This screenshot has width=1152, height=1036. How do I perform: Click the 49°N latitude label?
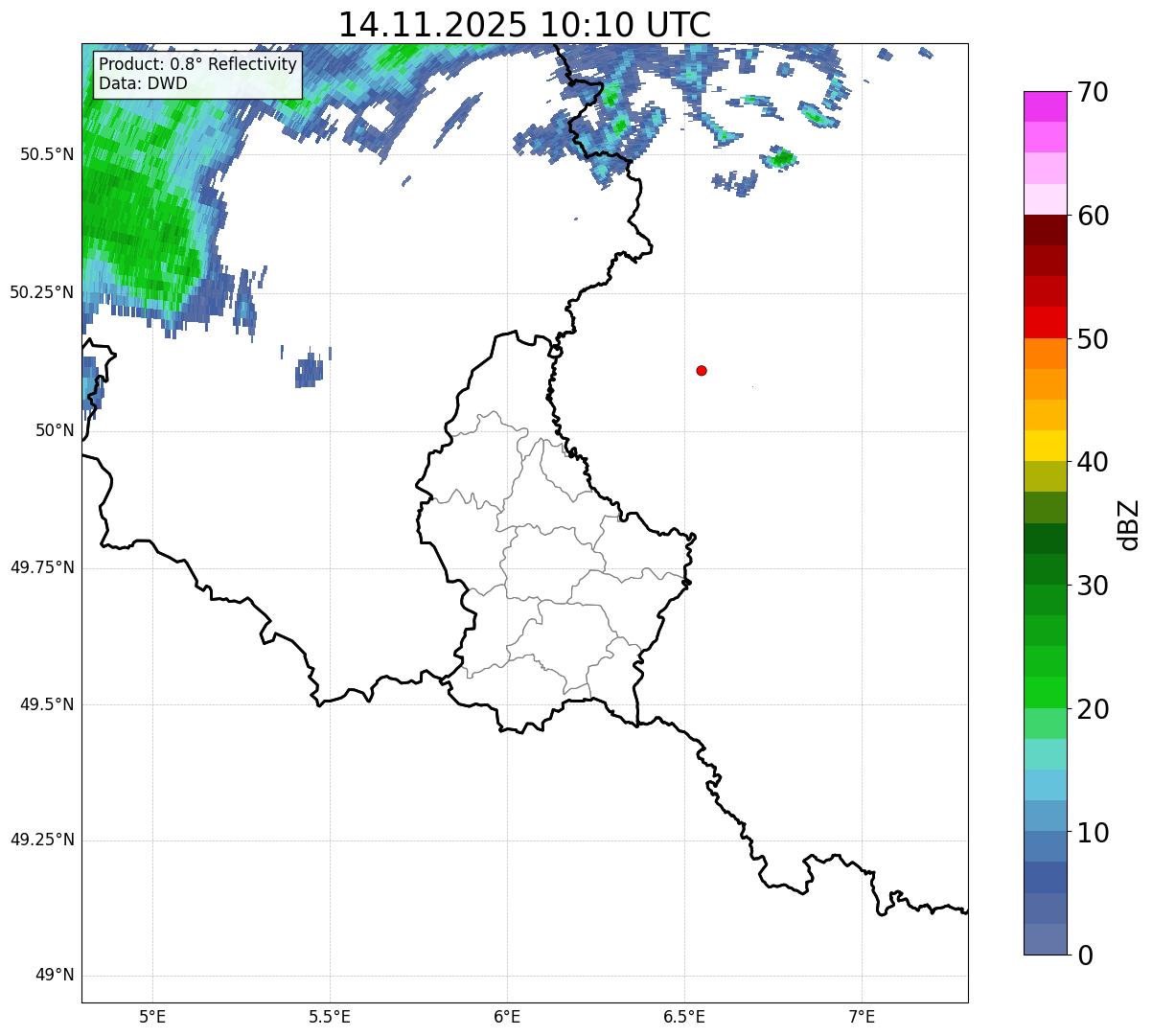[x=55, y=976]
